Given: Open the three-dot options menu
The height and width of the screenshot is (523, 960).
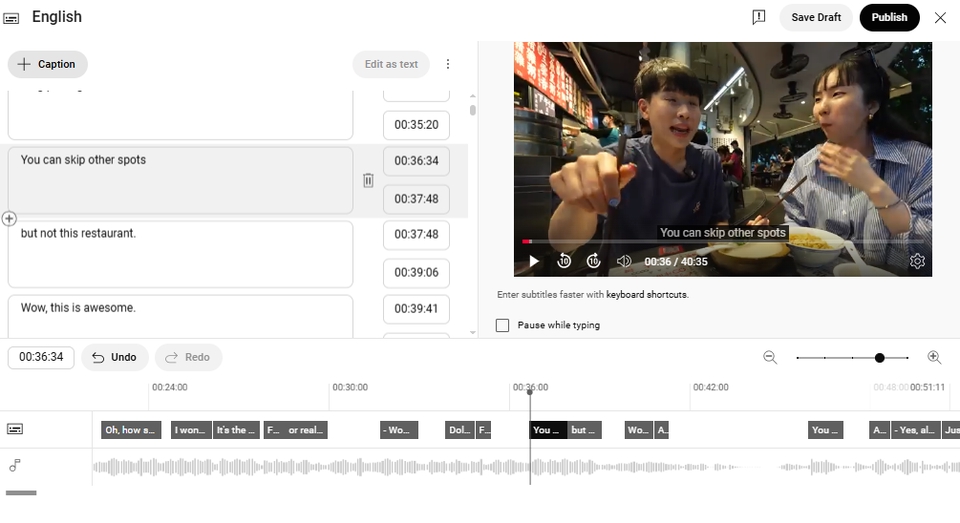Looking at the screenshot, I should (448, 64).
